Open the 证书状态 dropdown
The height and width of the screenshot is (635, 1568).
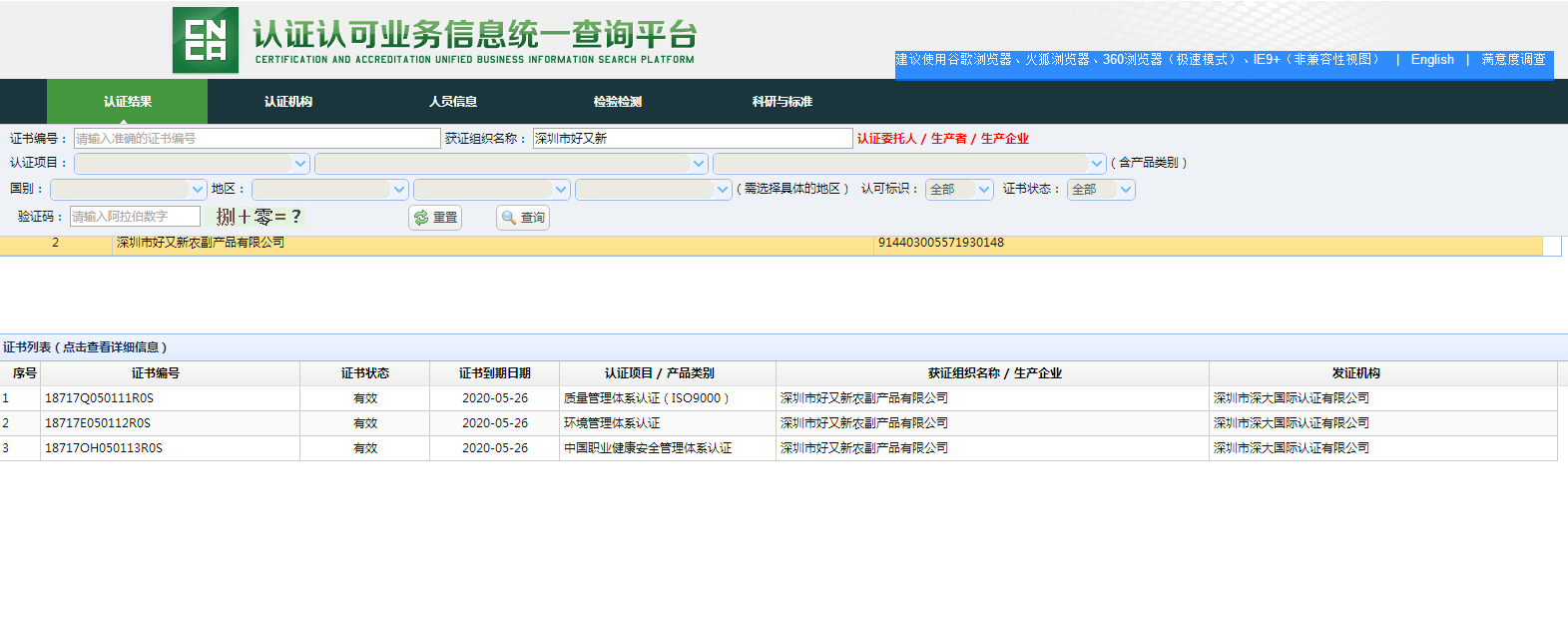pyautogui.click(x=1101, y=190)
